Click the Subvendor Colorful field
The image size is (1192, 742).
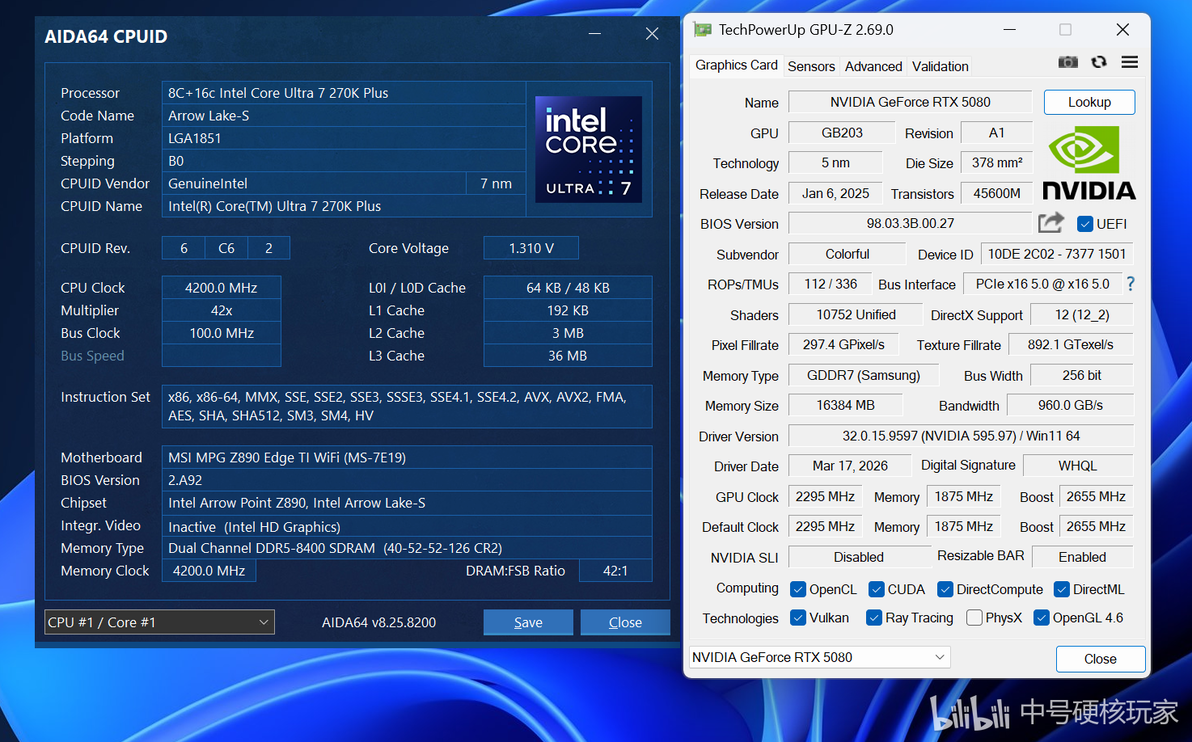tap(847, 254)
